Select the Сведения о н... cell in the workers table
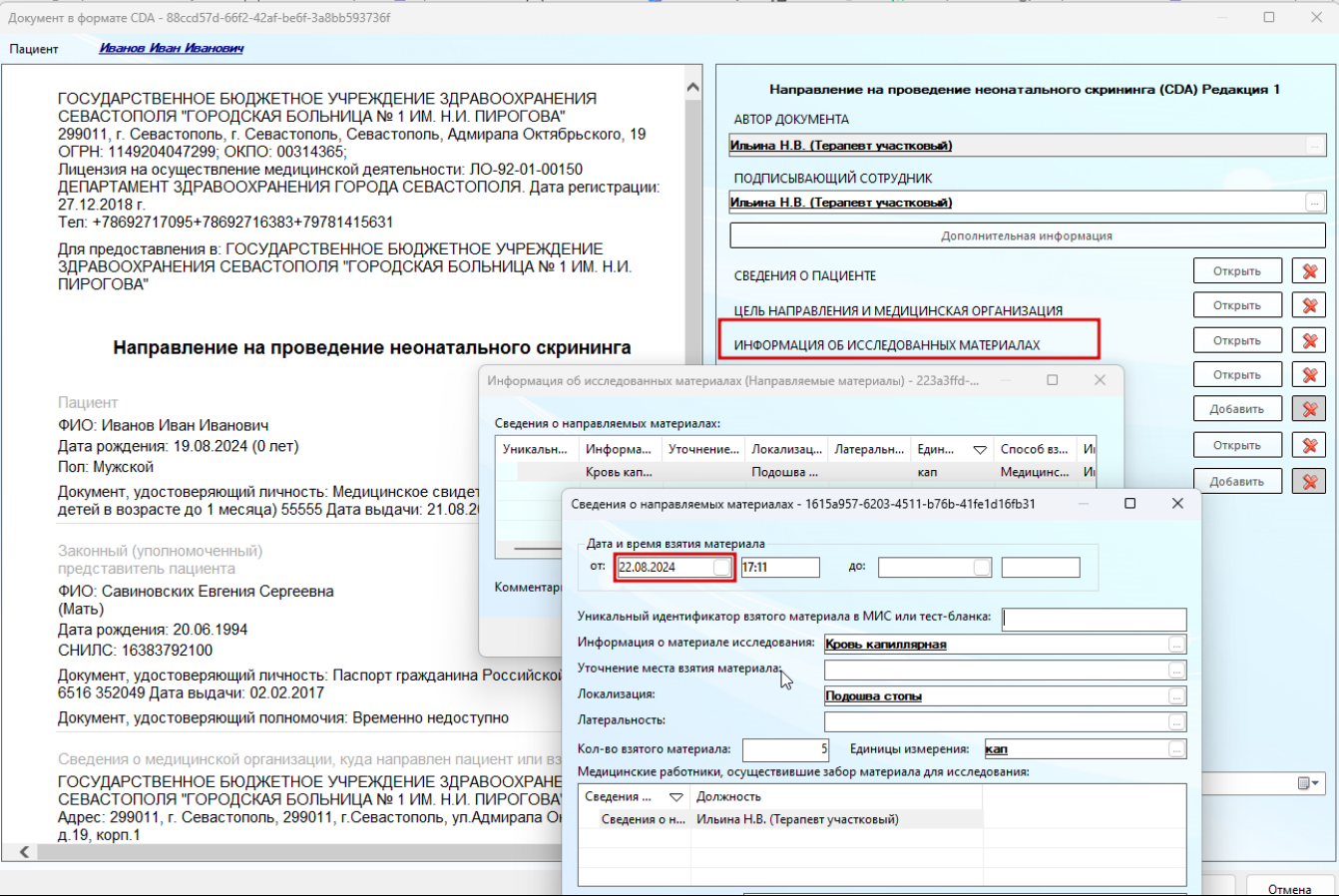Viewport: 1339px width, 896px height. (635, 819)
